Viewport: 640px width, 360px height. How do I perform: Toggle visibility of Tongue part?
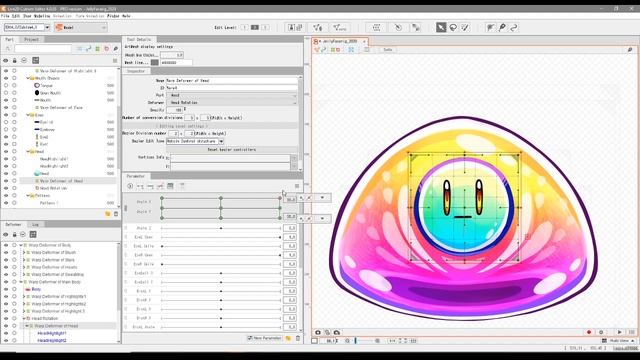6,85
